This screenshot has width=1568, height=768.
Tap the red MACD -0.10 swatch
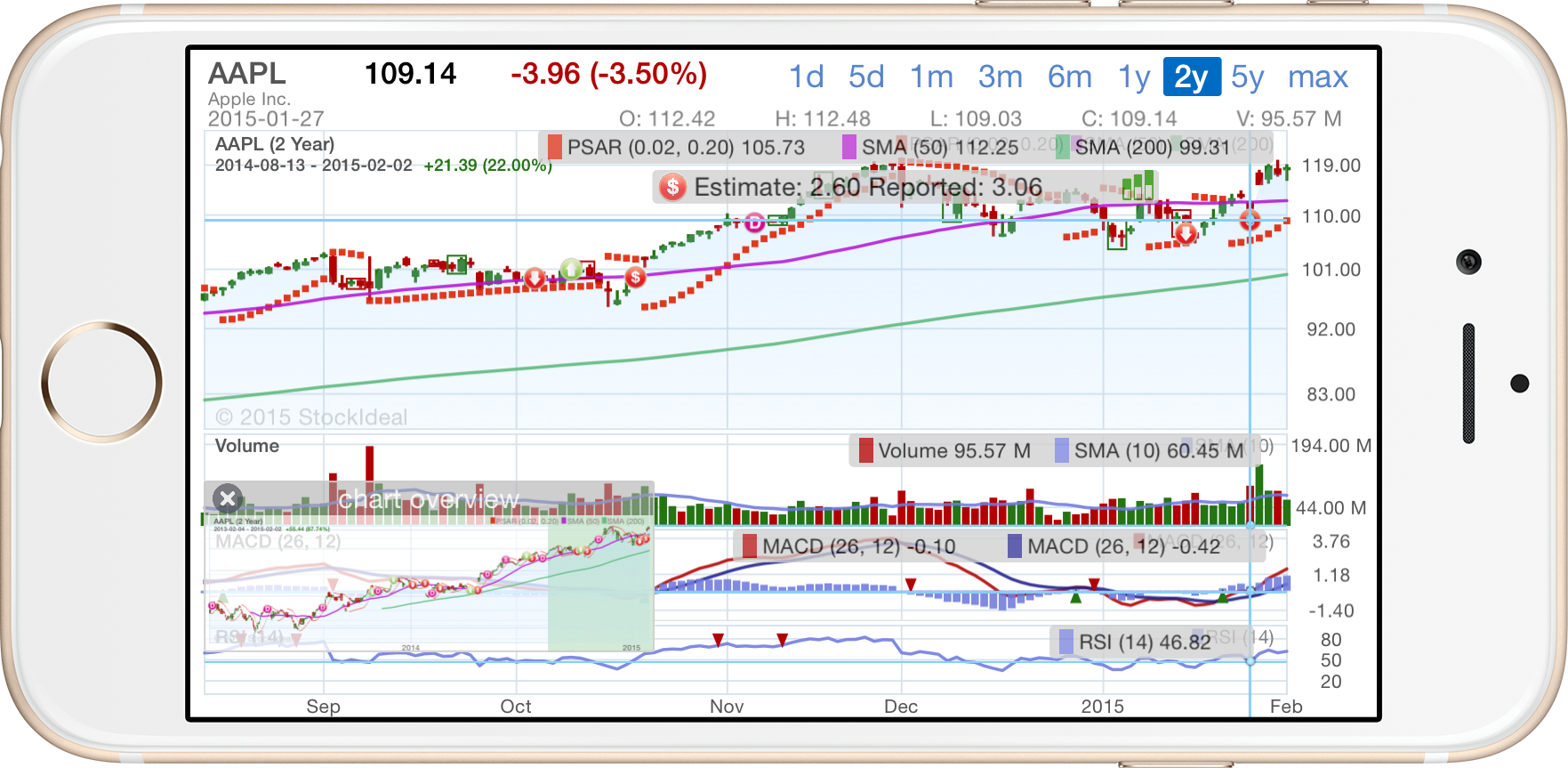point(750,546)
